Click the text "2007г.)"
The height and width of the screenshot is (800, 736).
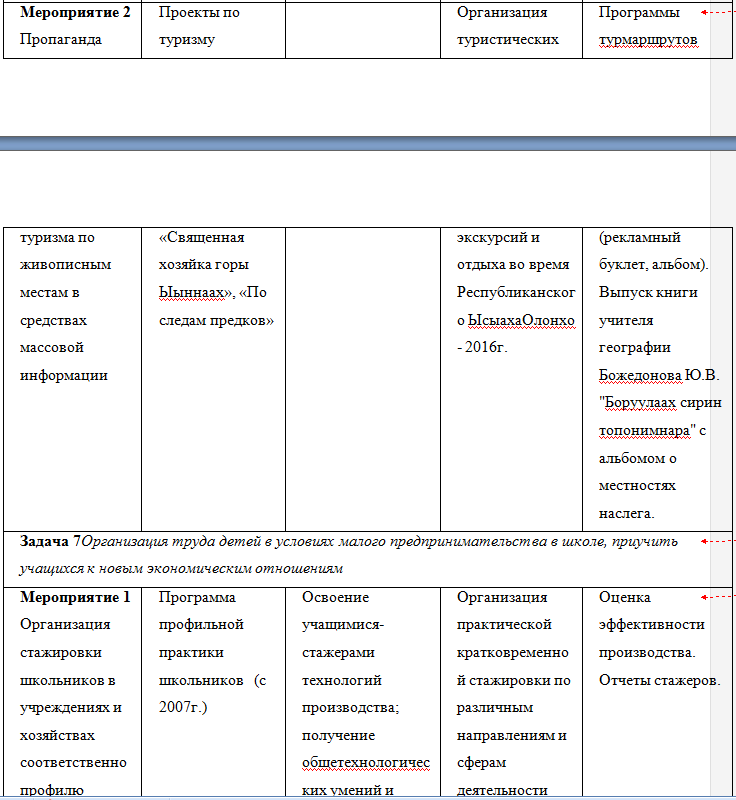183,708
